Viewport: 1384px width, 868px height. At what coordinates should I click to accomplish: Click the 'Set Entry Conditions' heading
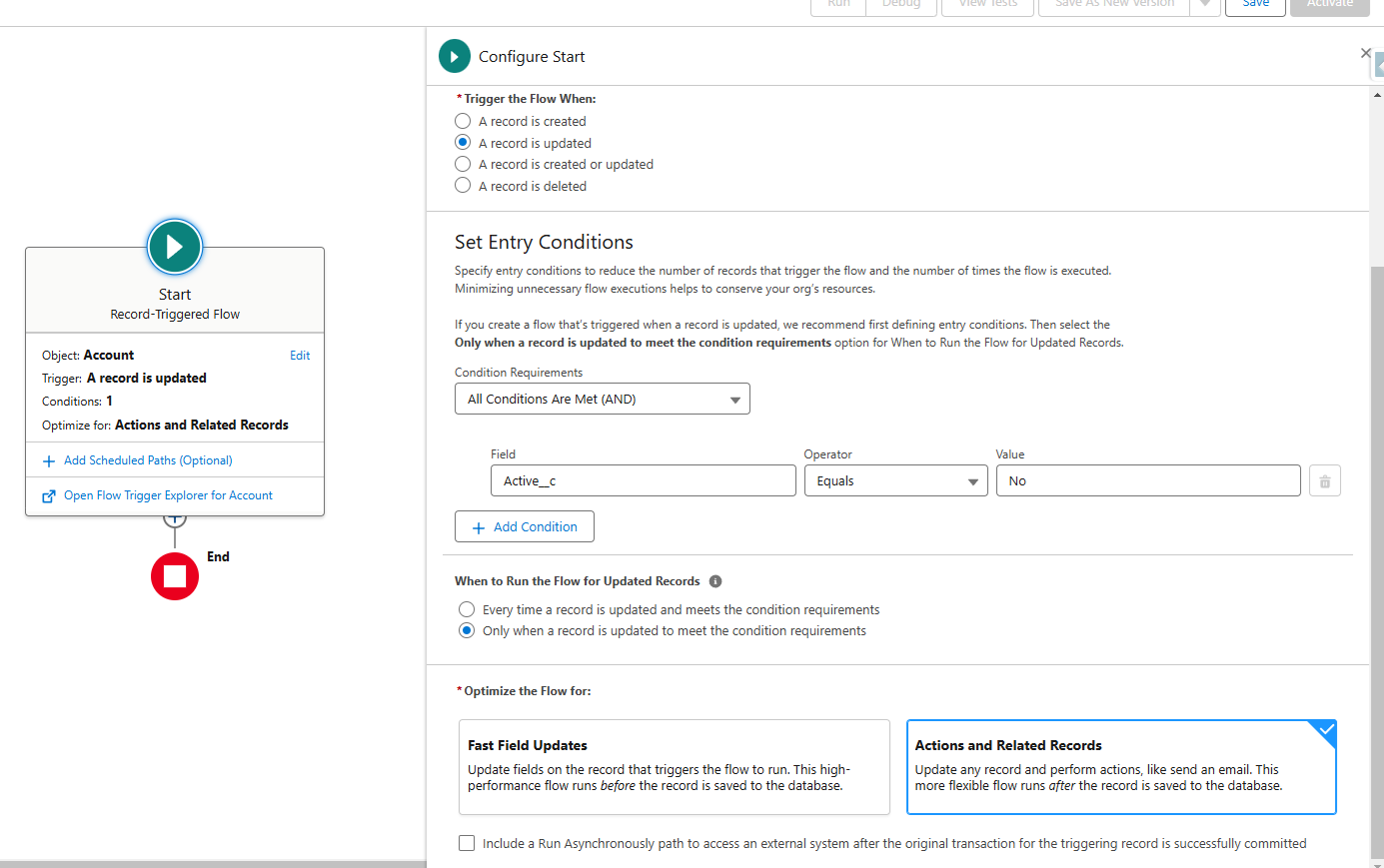(544, 243)
